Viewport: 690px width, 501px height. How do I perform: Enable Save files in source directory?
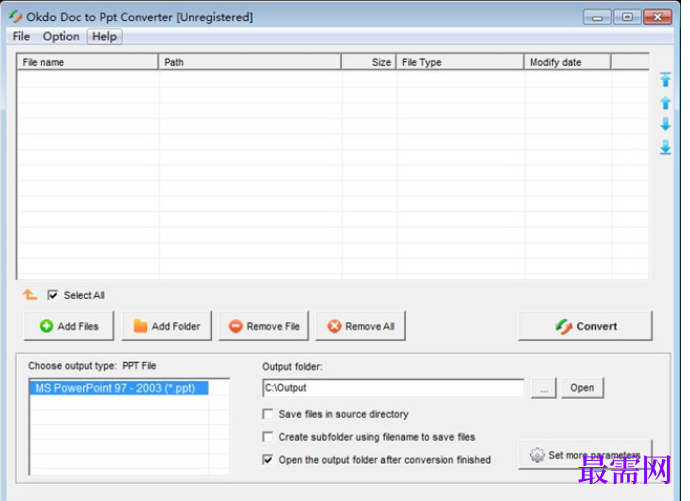coord(268,414)
